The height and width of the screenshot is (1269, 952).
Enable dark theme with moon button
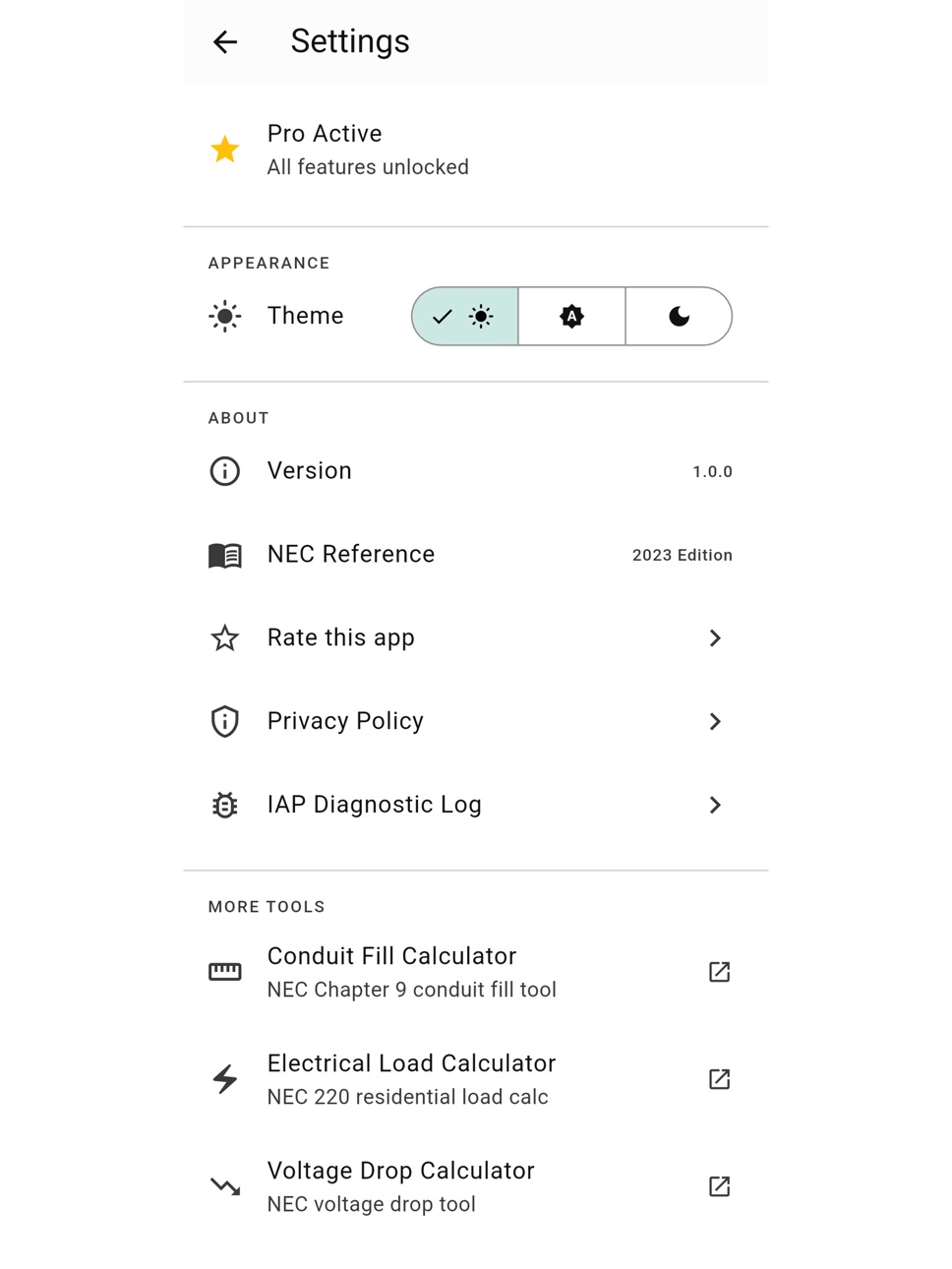click(679, 316)
